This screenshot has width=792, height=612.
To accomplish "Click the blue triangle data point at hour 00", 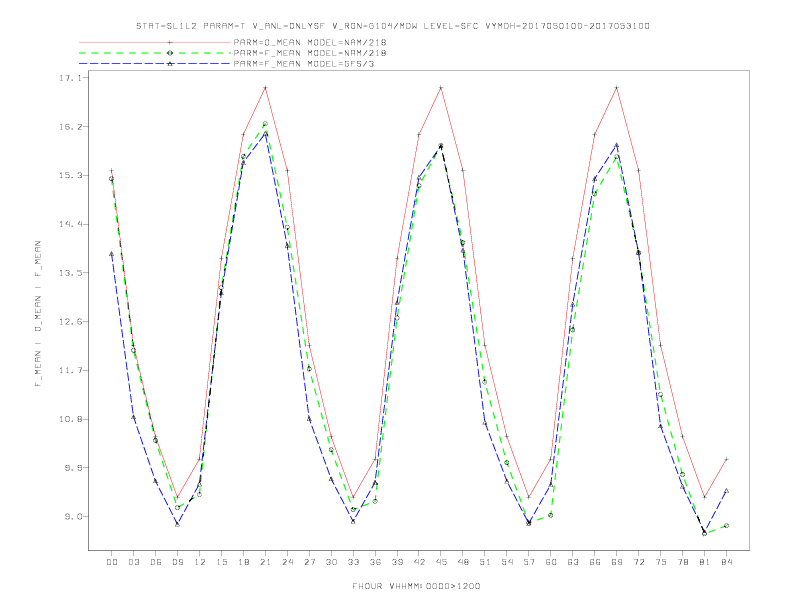I will pyautogui.click(x=112, y=254).
